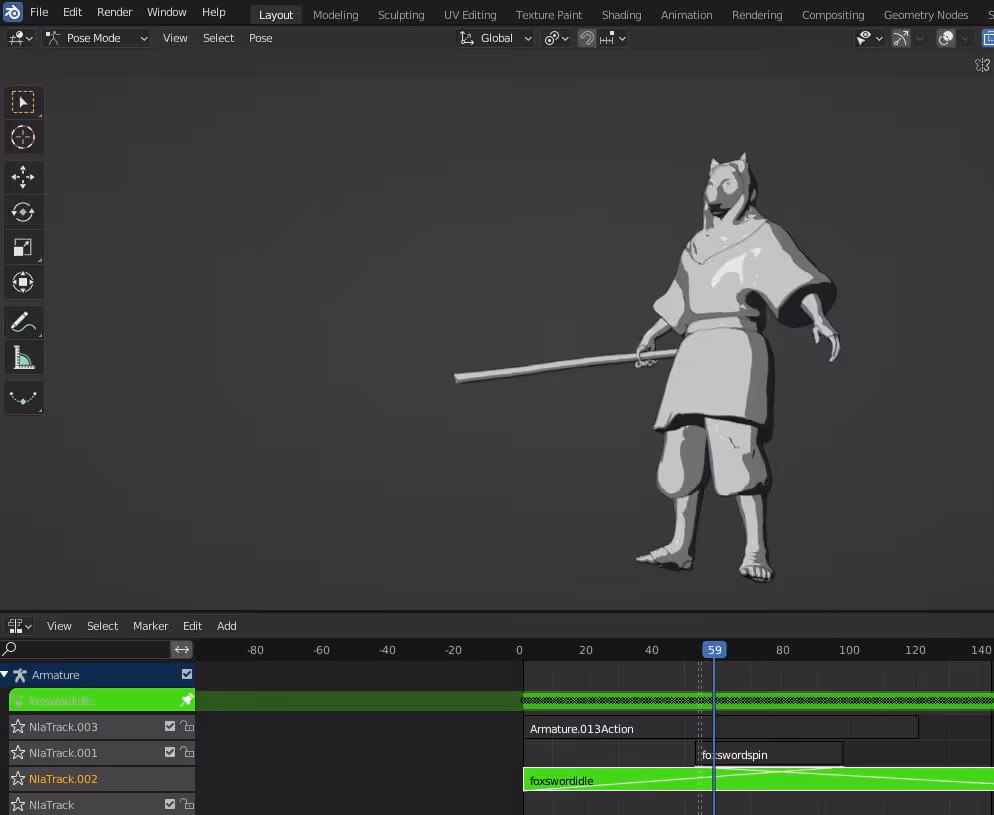Open the Pose menu
This screenshot has height=815, width=994.
click(261, 38)
